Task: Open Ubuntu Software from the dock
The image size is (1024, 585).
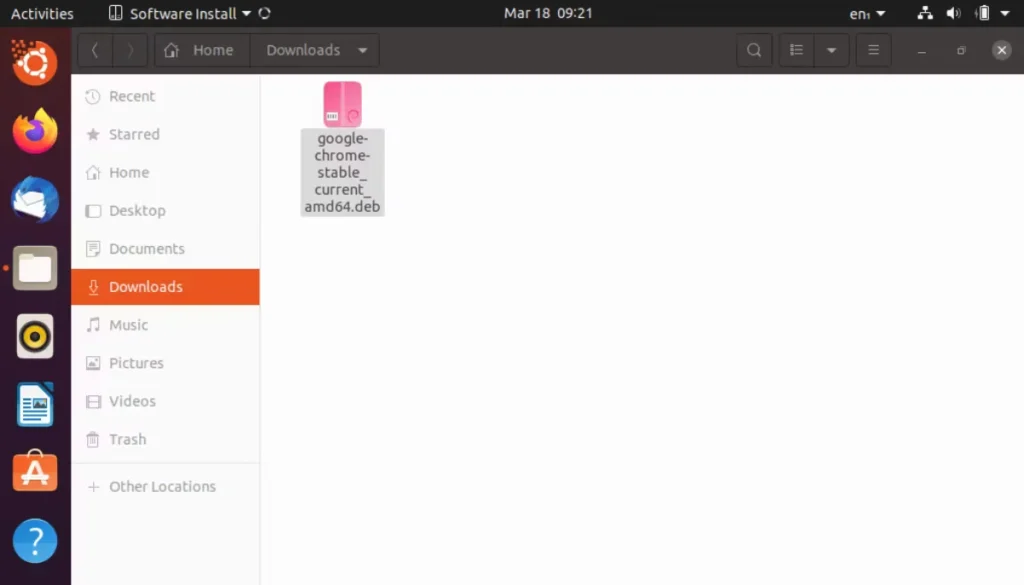Action: pos(35,471)
